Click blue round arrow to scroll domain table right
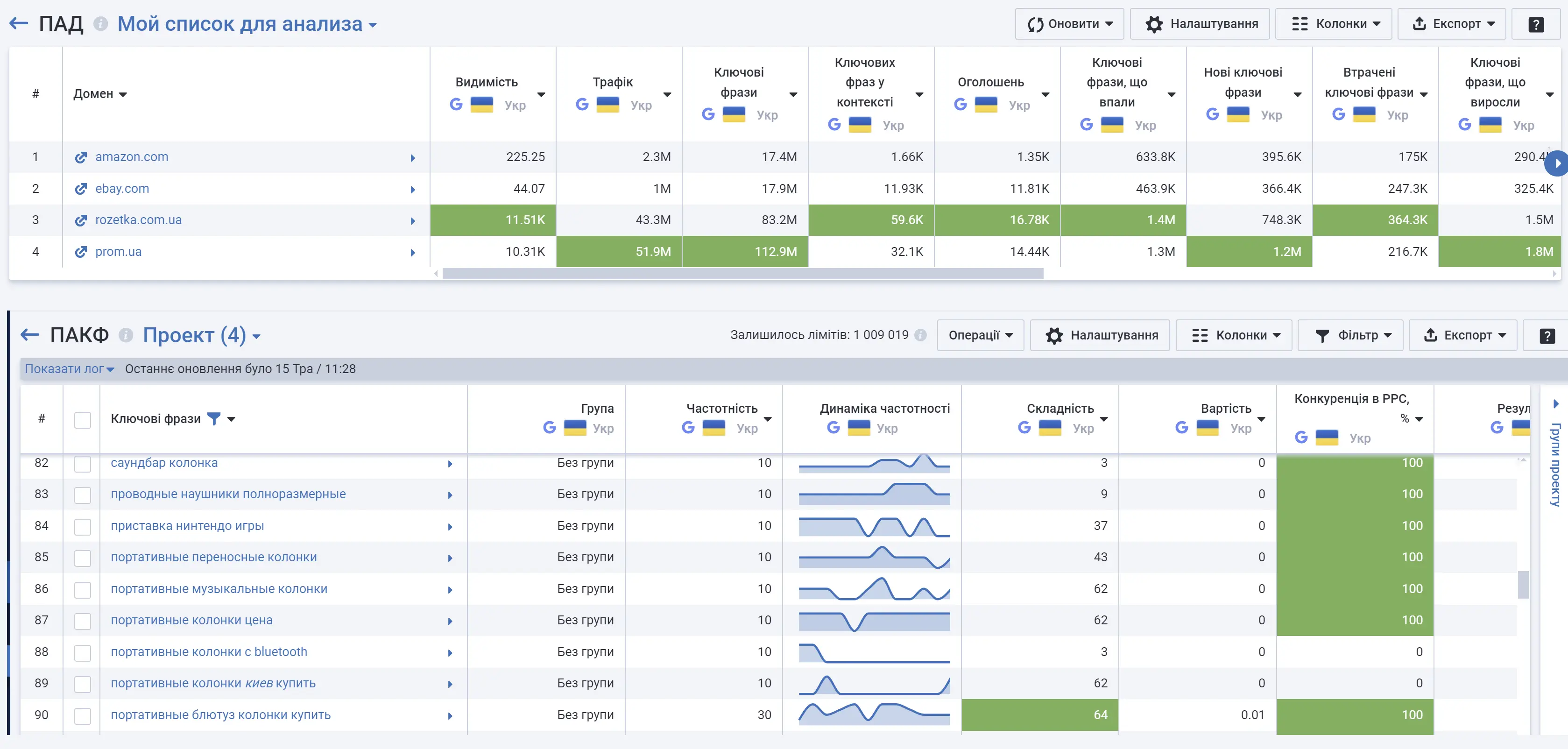Image resolution: width=1568 pixels, height=749 pixels. pos(1557,163)
